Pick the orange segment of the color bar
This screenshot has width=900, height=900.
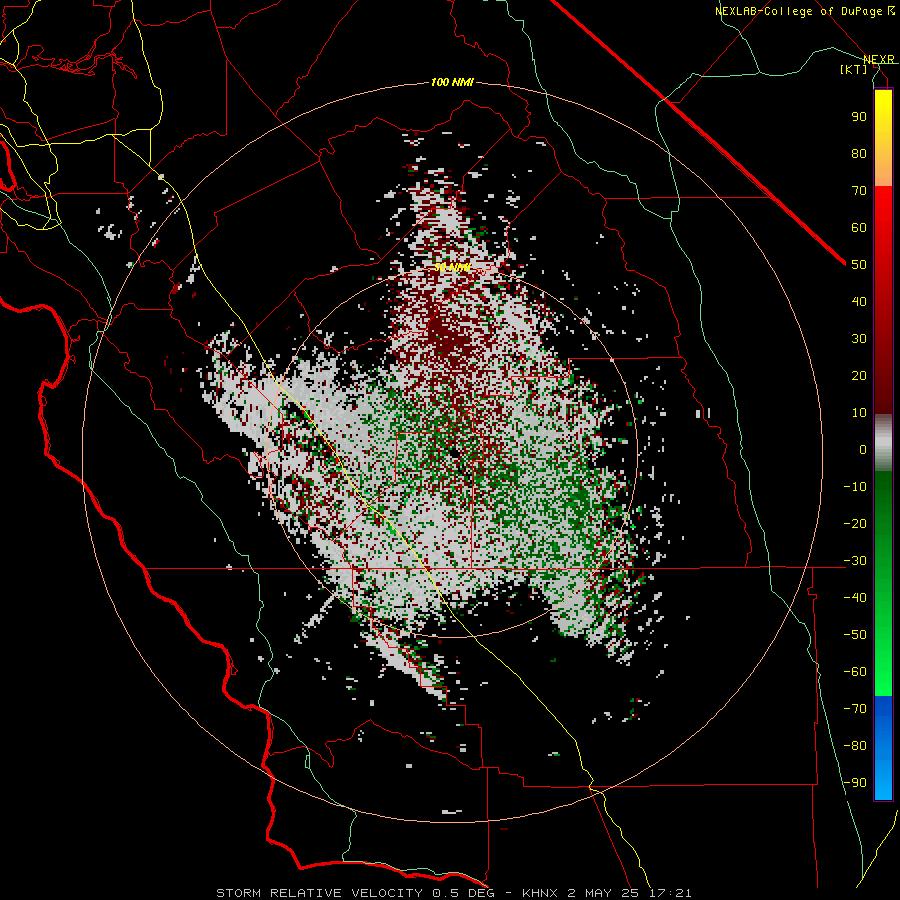[883, 169]
